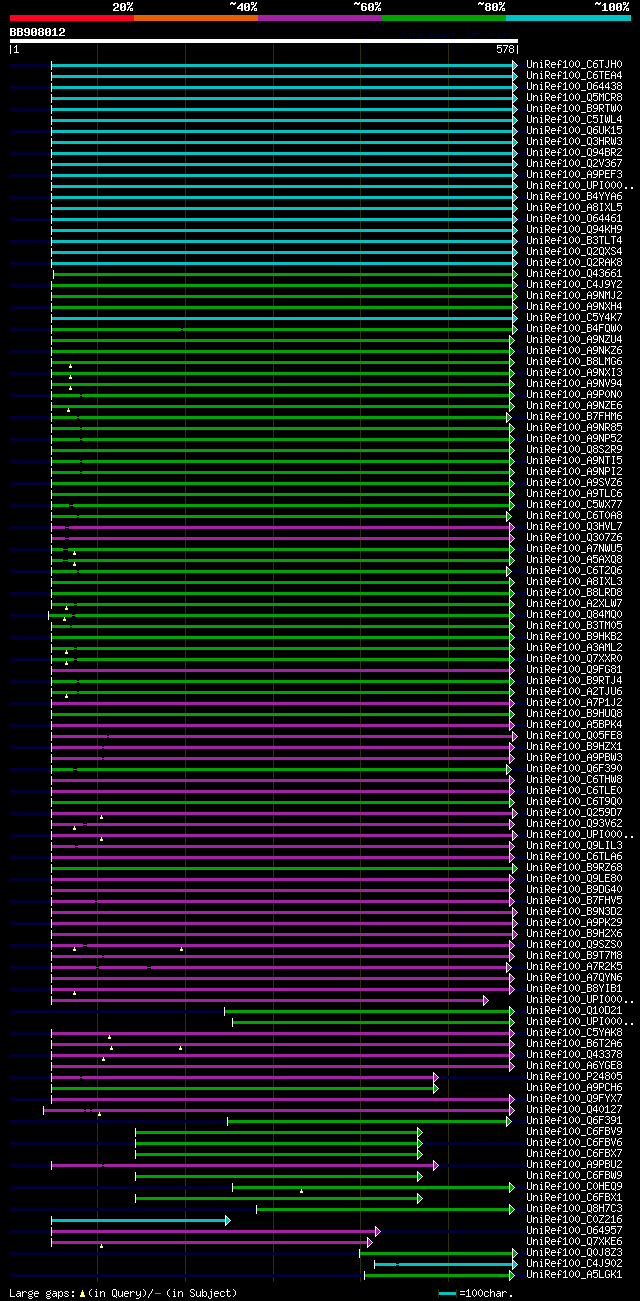Select the UniRef100_B7FHM6 label
This screenshot has width=640, height=1301.
[x=574, y=416]
